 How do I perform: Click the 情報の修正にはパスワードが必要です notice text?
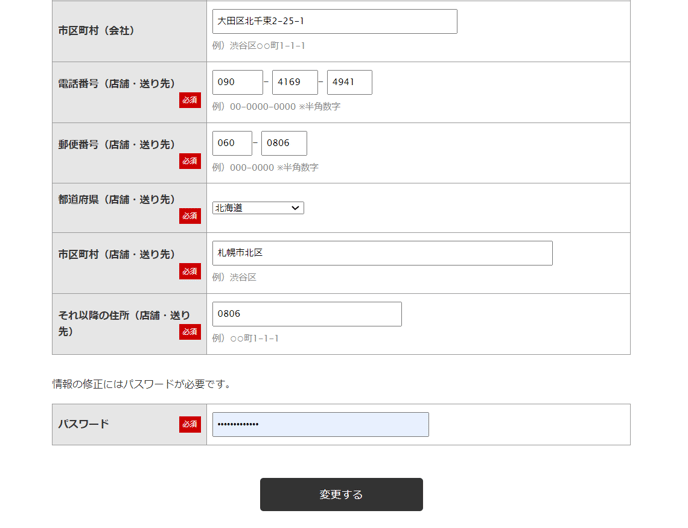(x=141, y=384)
